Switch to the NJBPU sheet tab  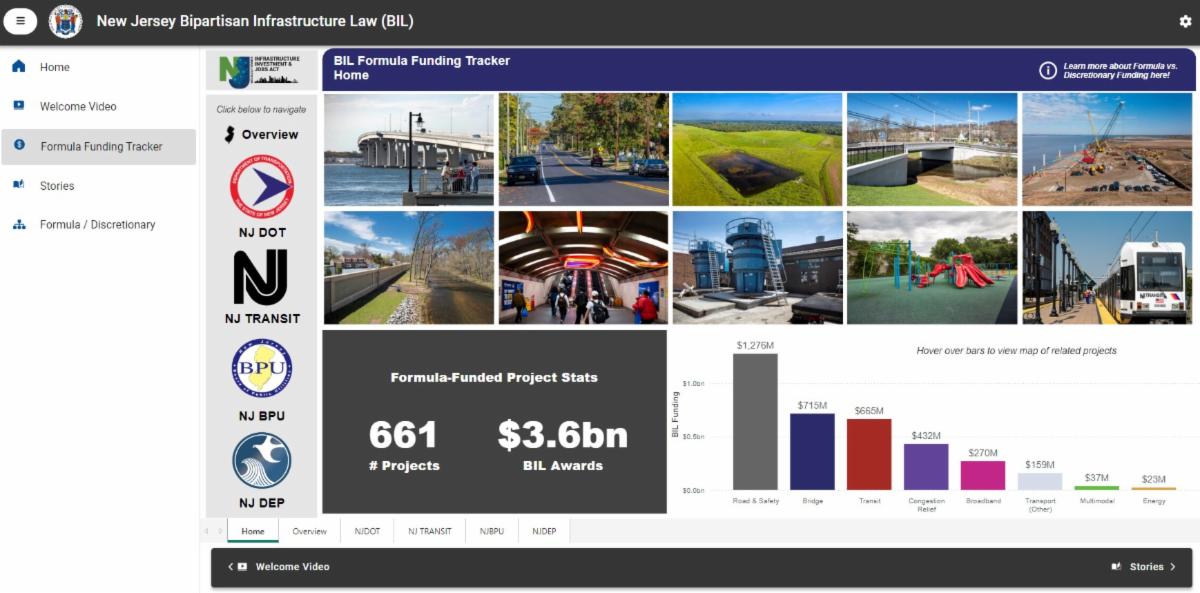(x=492, y=531)
